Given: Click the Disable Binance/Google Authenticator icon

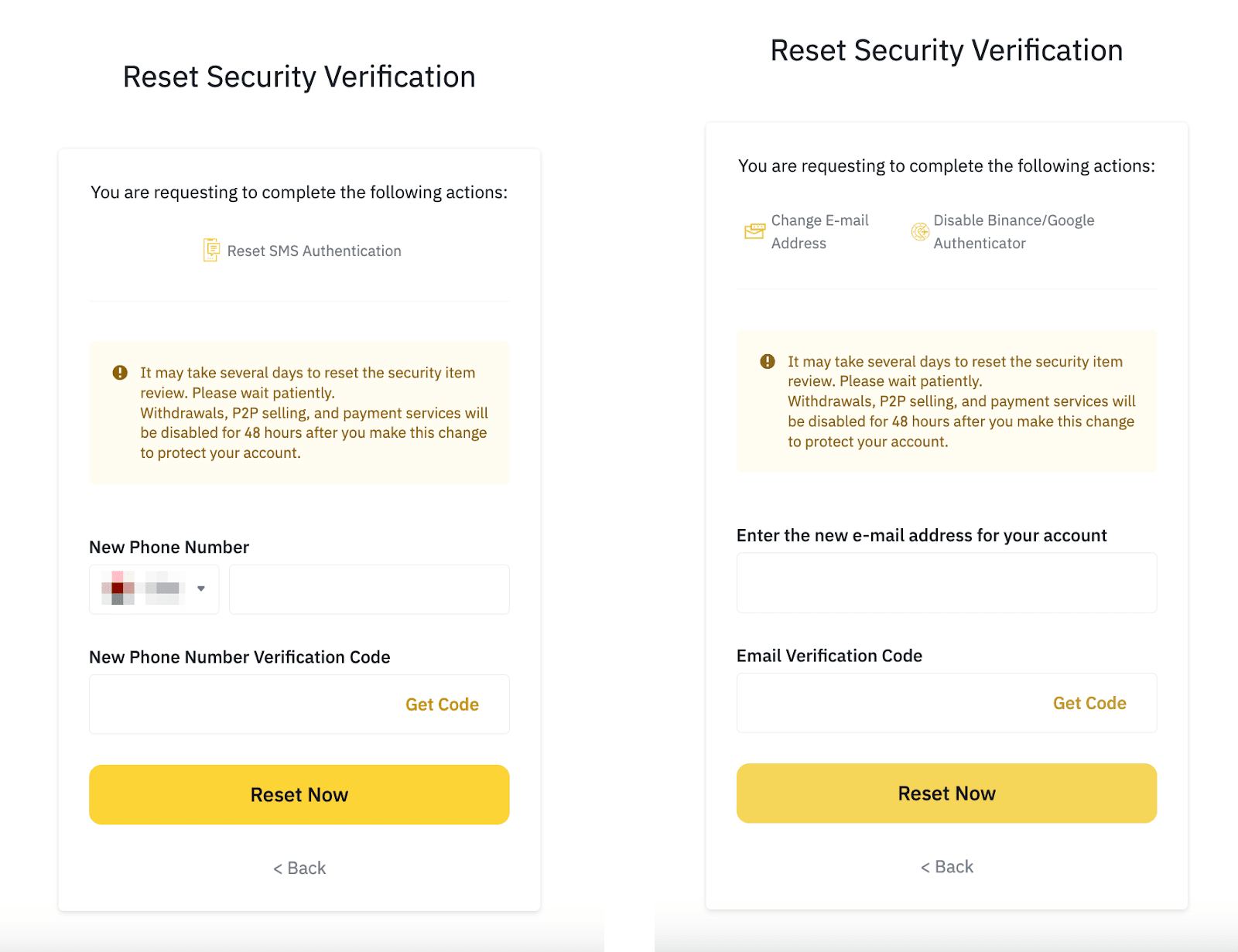Looking at the screenshot, I should point(919,231).
